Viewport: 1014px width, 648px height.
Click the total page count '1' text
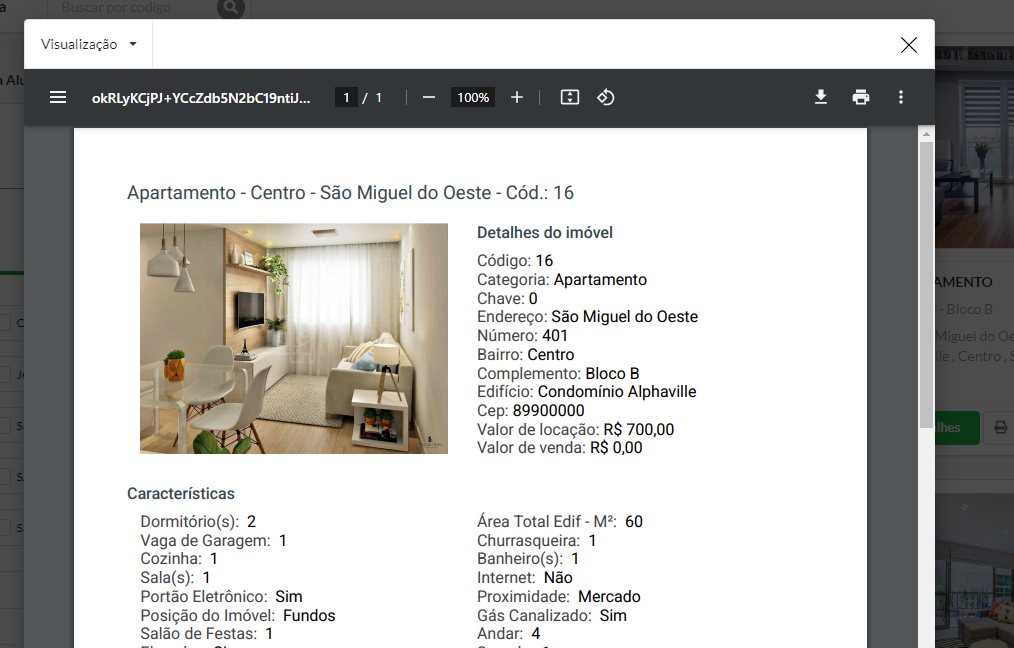(379, 98)
